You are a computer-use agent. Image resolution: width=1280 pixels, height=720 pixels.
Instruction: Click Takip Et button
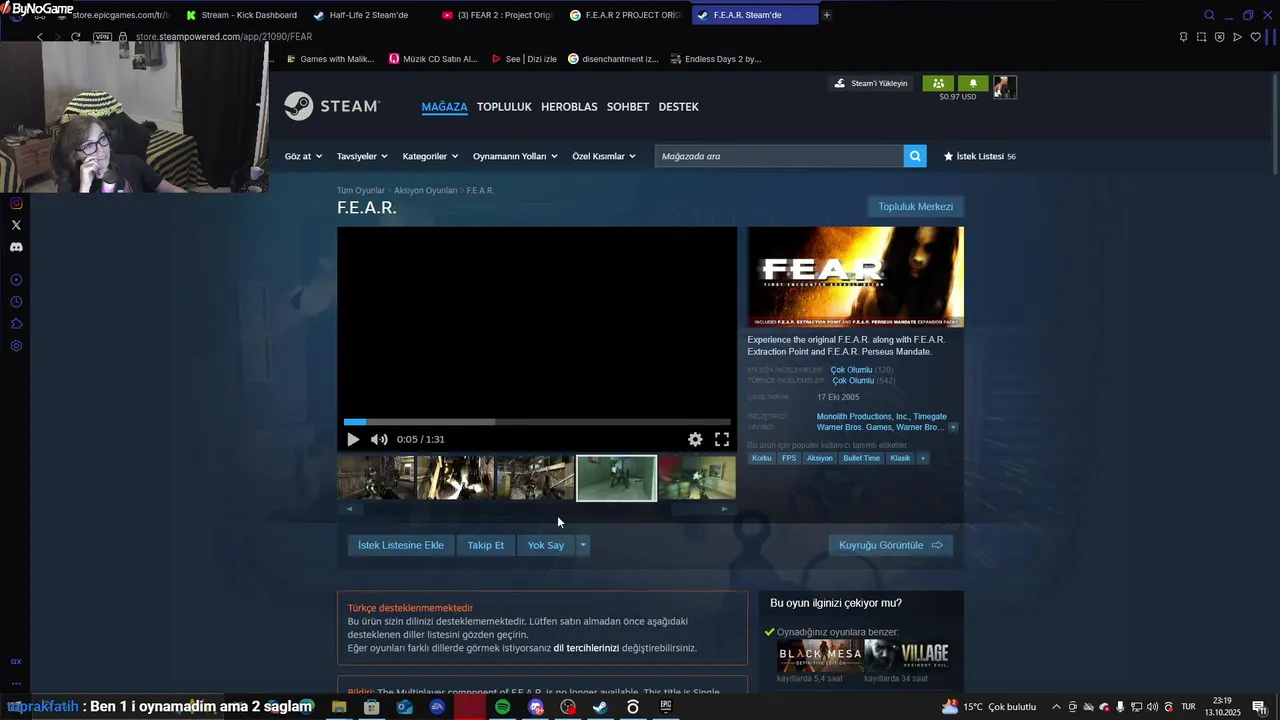point(485,545)
